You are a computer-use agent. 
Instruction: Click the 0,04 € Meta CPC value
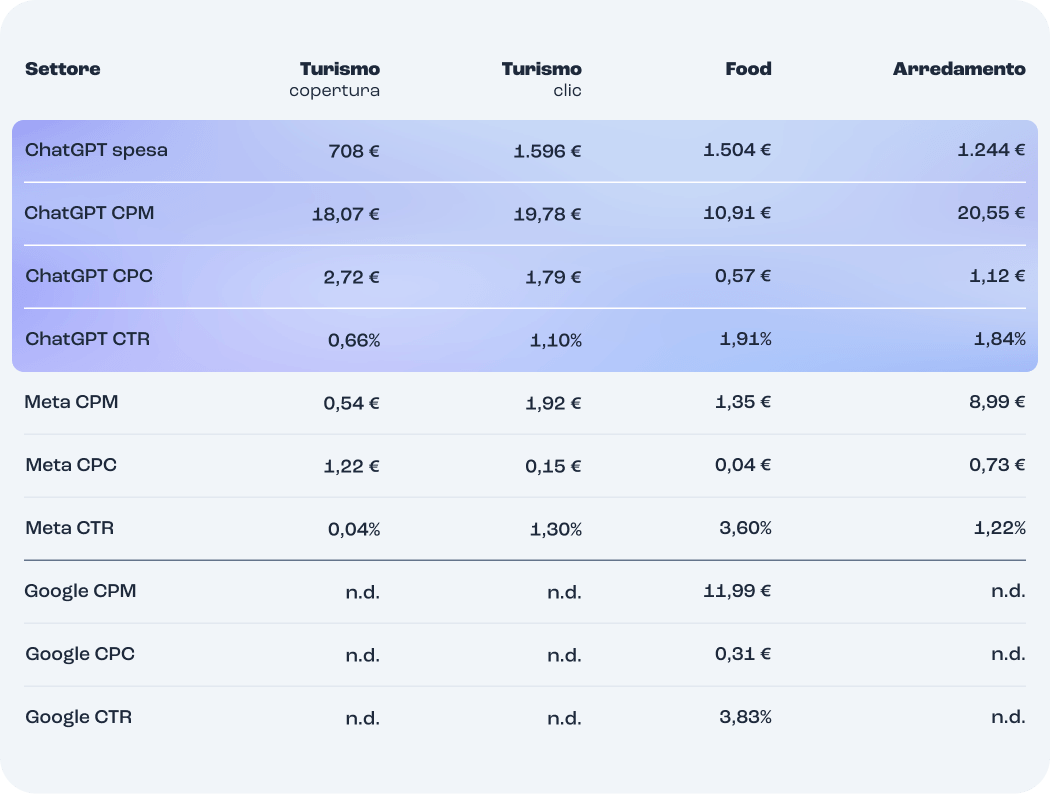point(743,465)
